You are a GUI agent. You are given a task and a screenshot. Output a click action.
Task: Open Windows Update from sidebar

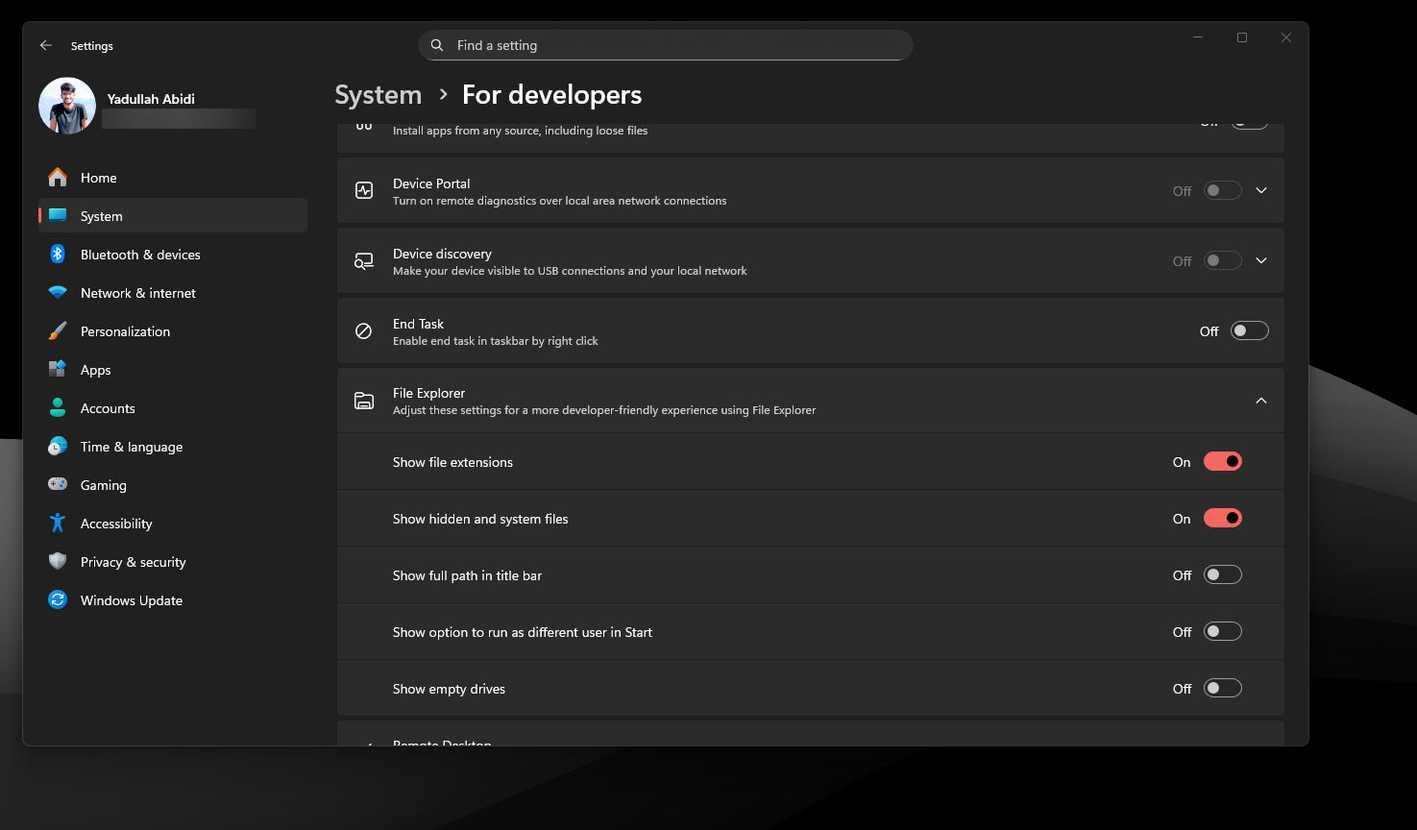(x=172, y=600)
